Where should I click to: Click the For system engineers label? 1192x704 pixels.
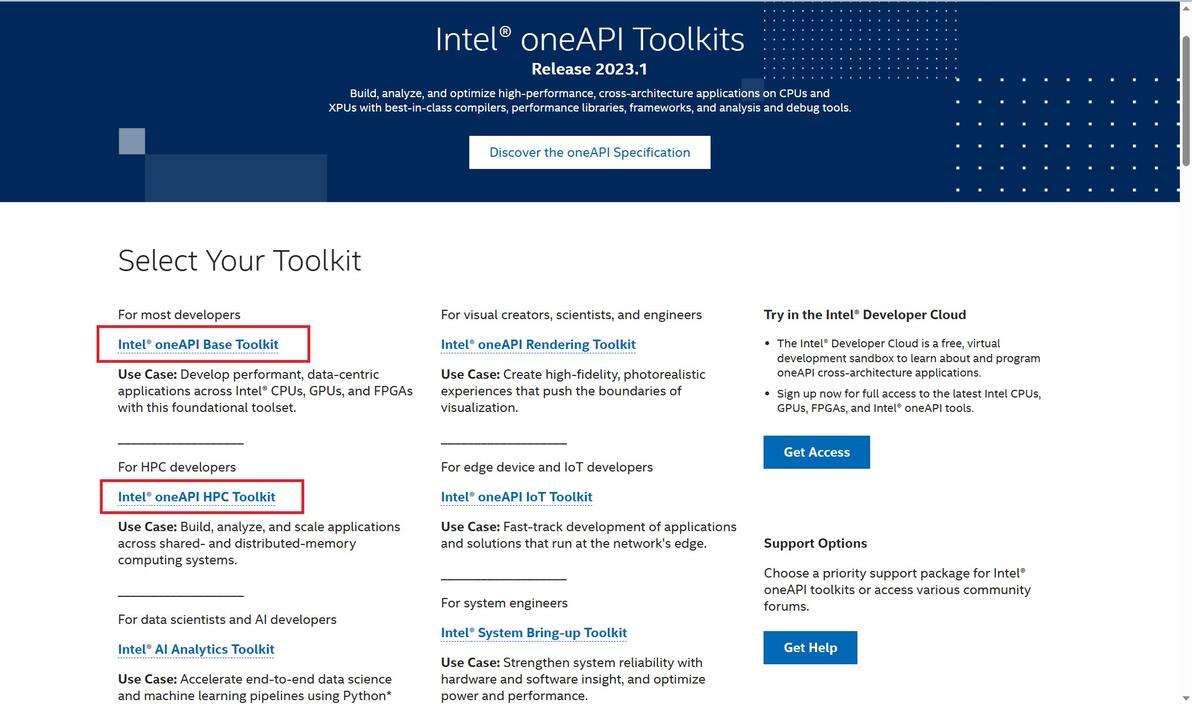[504, 603]
